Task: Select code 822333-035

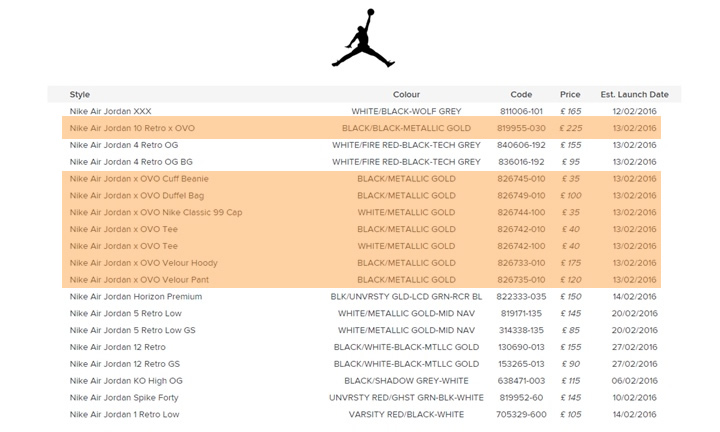Action: pos(521,297)
